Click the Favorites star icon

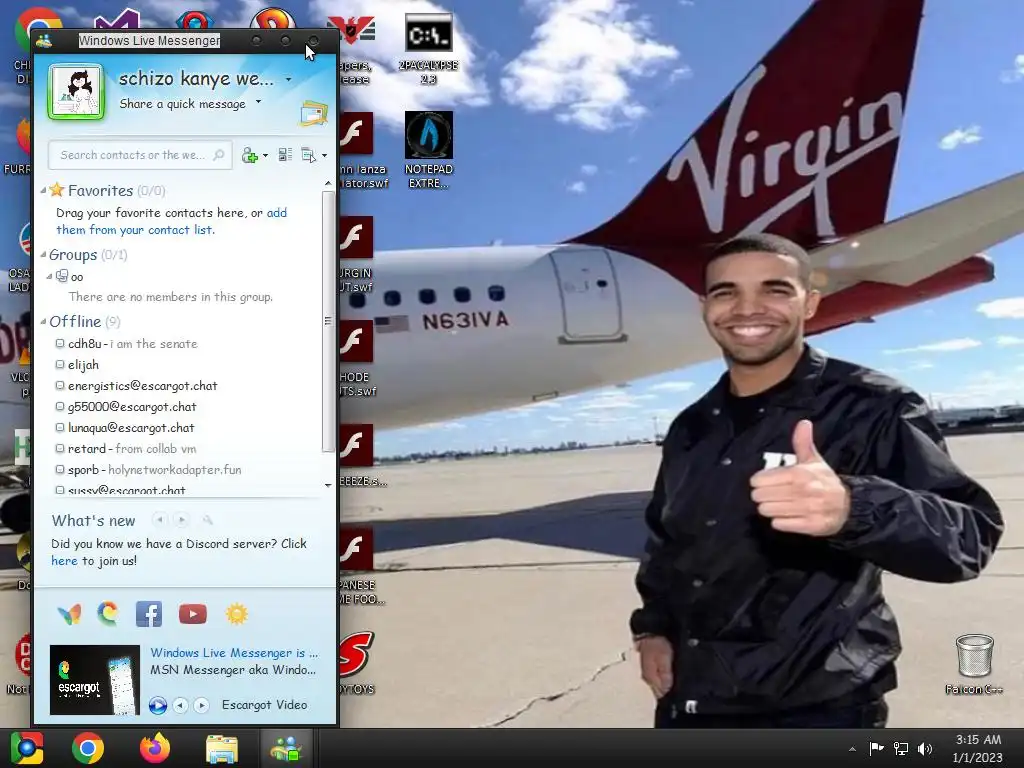pos(57,190)
